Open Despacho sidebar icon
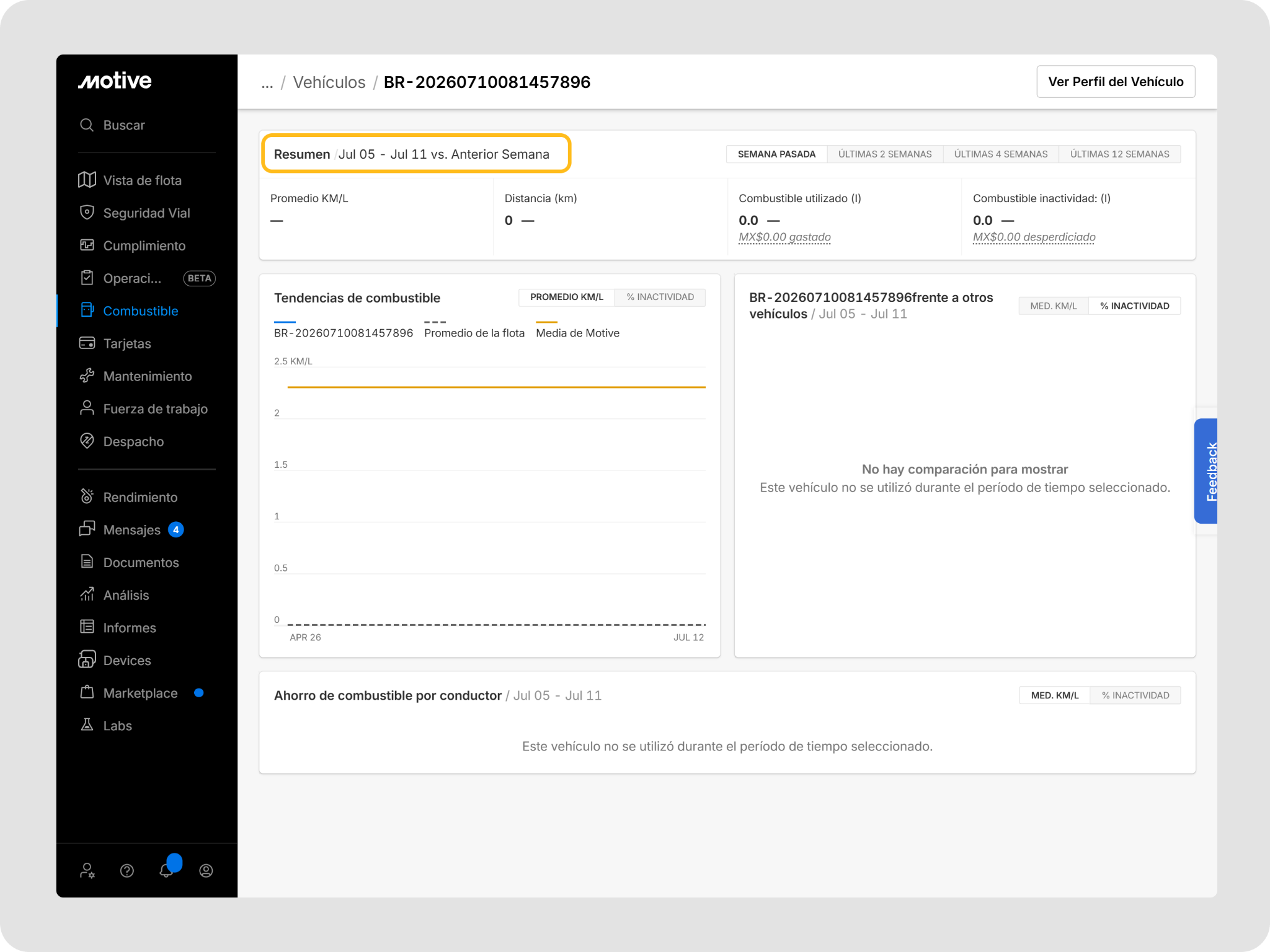 pyautogui.click(x=87, y=441)
